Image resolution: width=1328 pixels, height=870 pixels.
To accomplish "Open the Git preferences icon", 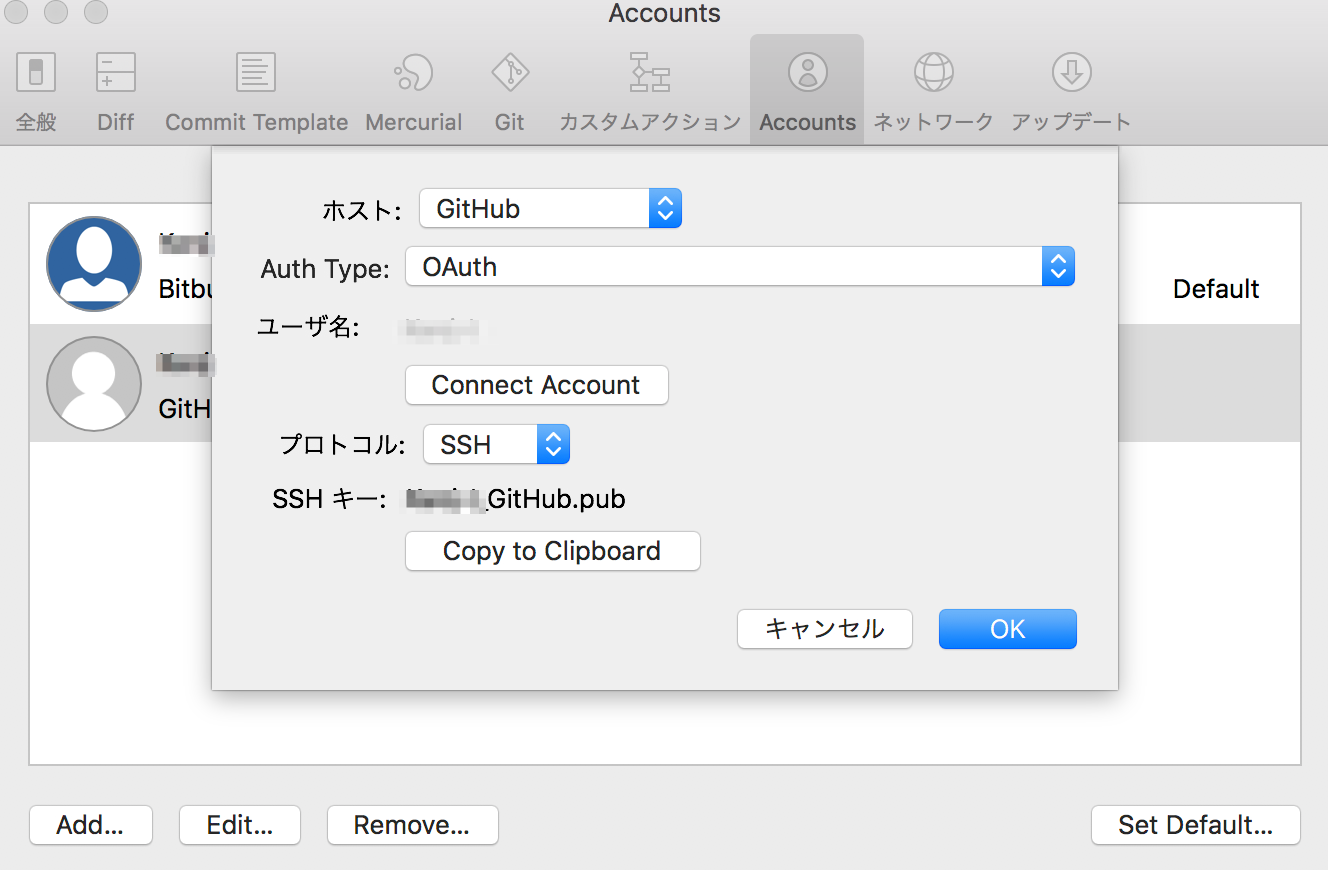I will click(x=510, y=73).
